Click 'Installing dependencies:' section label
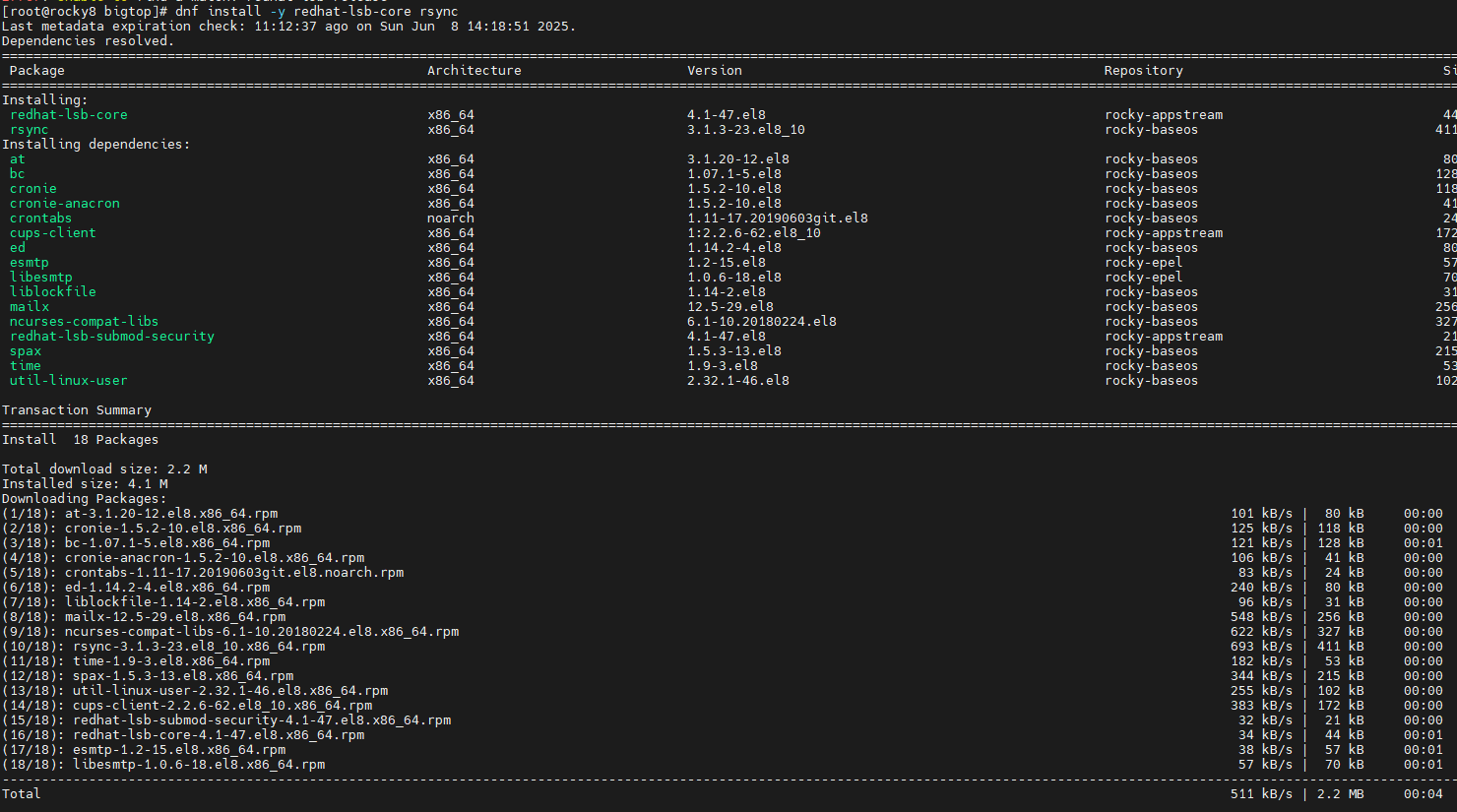1457x812 pixels. click(x=96, y=145)
